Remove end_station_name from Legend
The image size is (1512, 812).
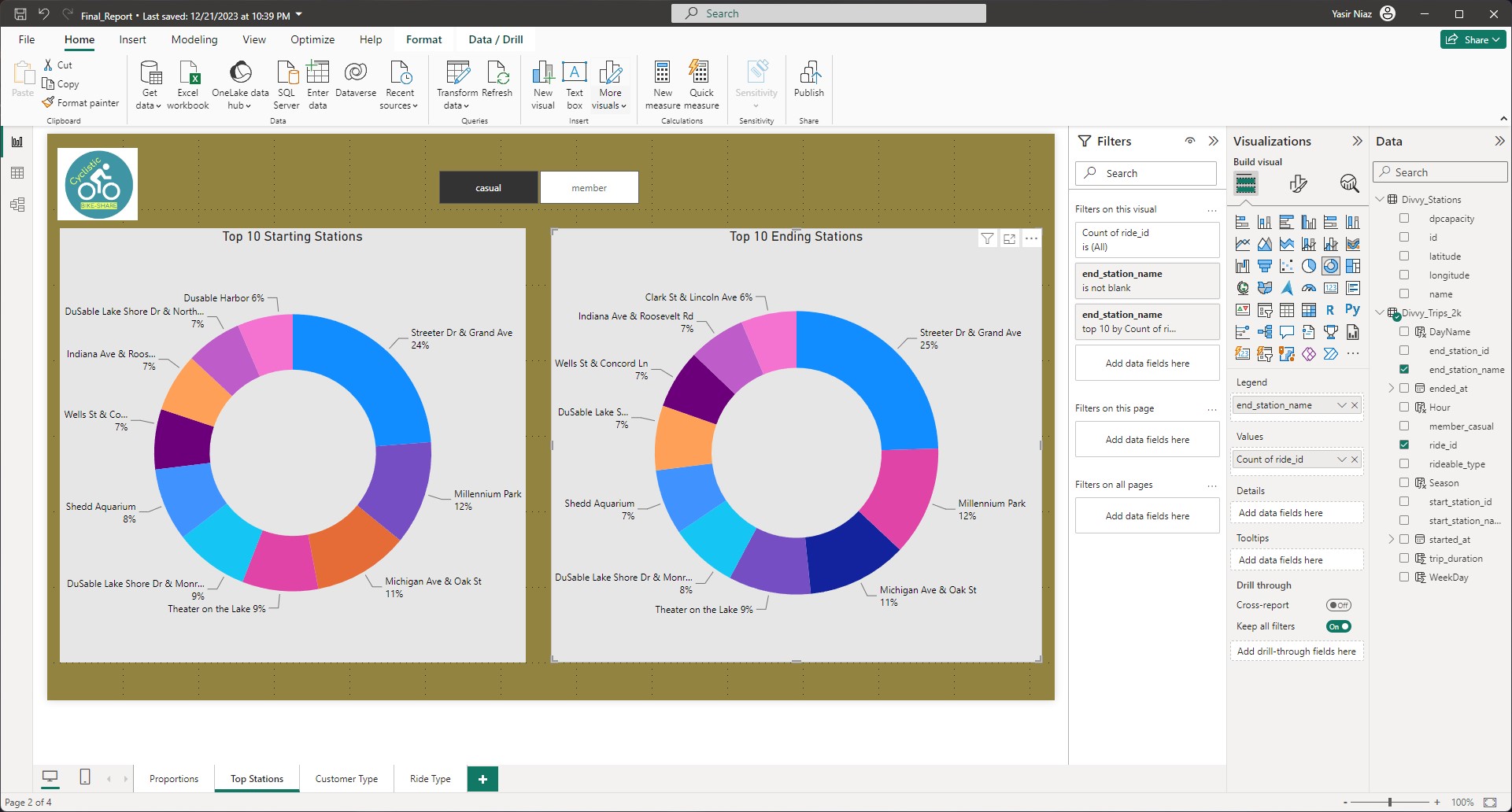click(1355, 405)
